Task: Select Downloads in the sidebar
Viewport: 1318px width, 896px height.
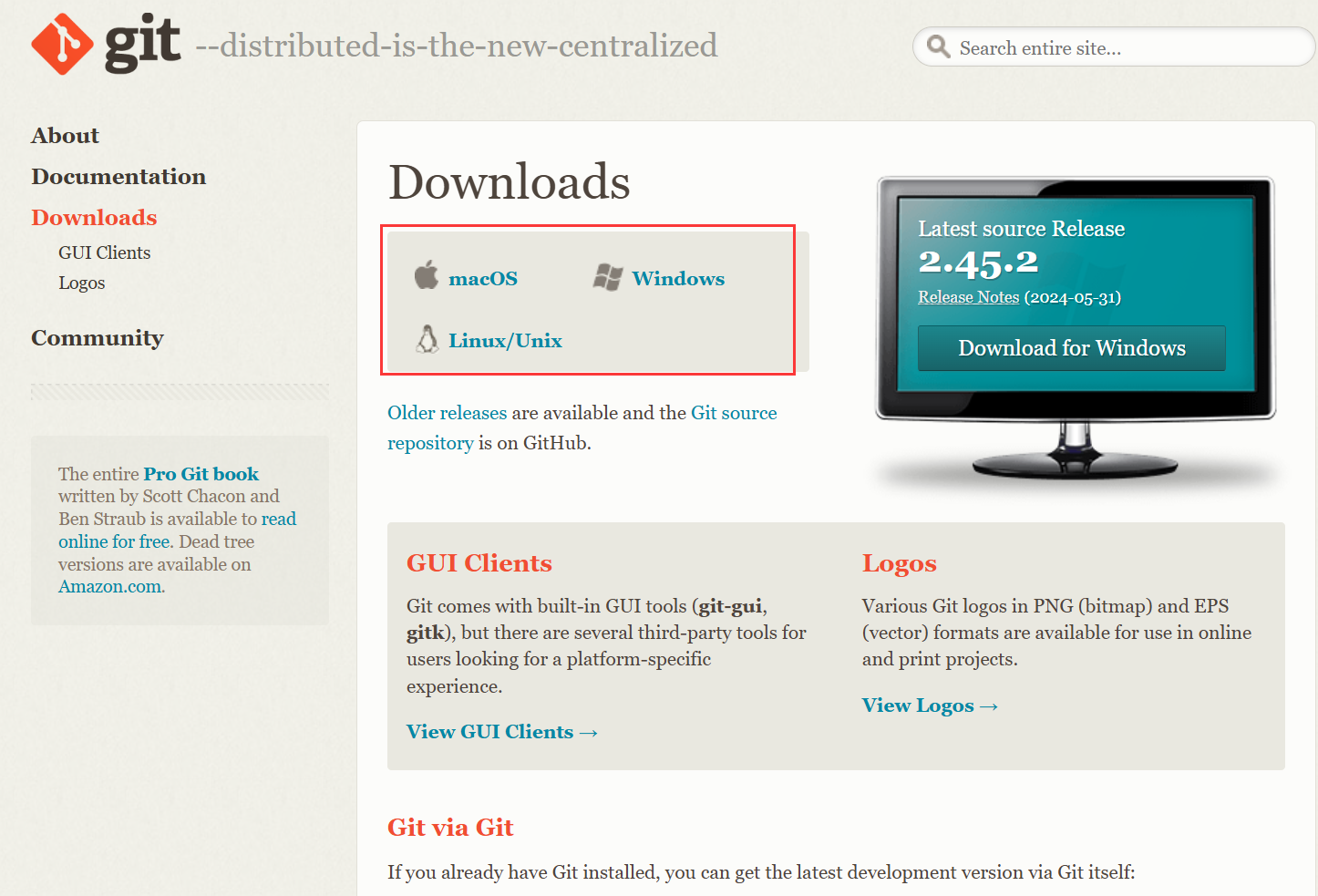Action: click(x=94, y=218)
